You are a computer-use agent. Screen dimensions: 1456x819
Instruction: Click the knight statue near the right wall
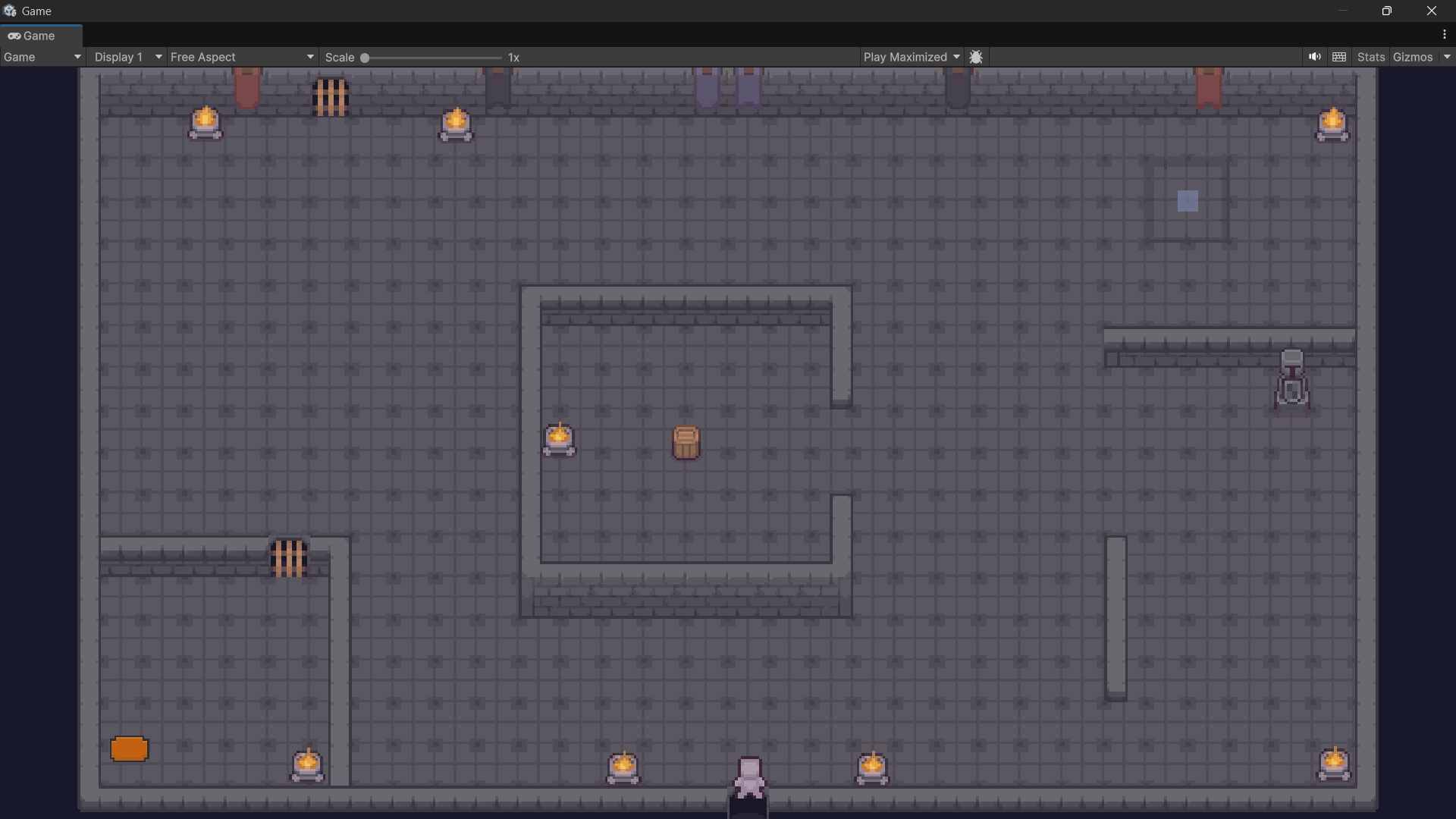[1291, 379]
